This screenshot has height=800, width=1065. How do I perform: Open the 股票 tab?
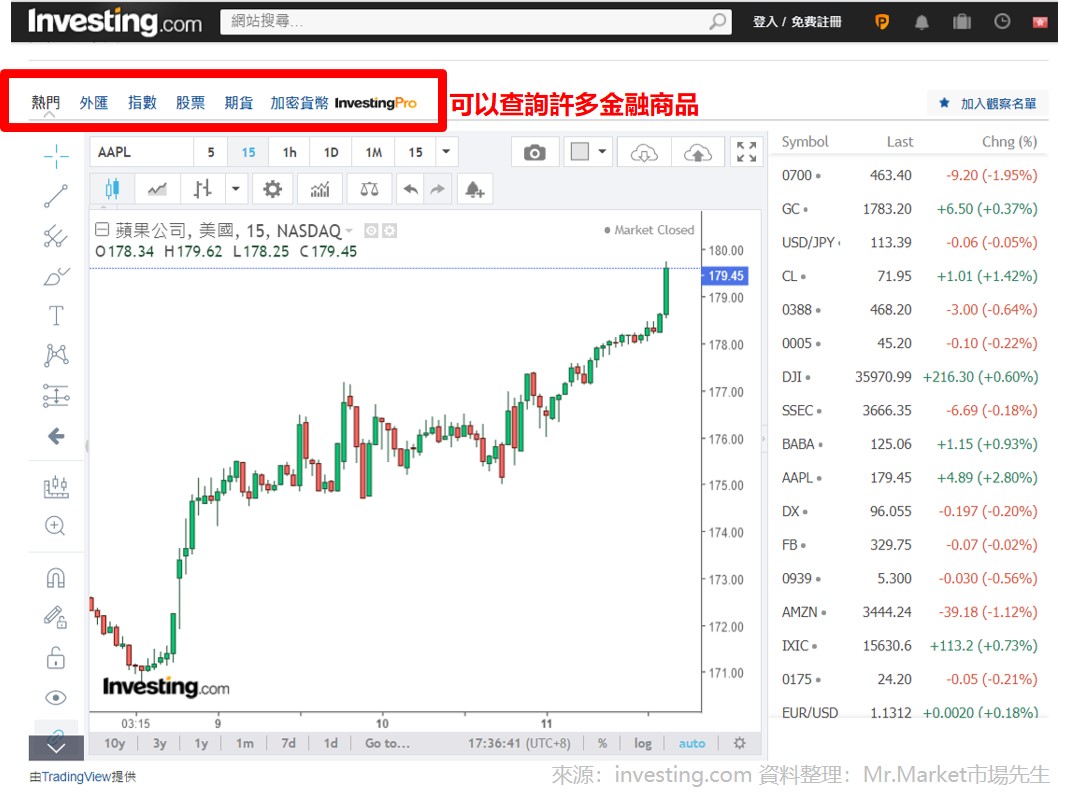click(190, 103)
